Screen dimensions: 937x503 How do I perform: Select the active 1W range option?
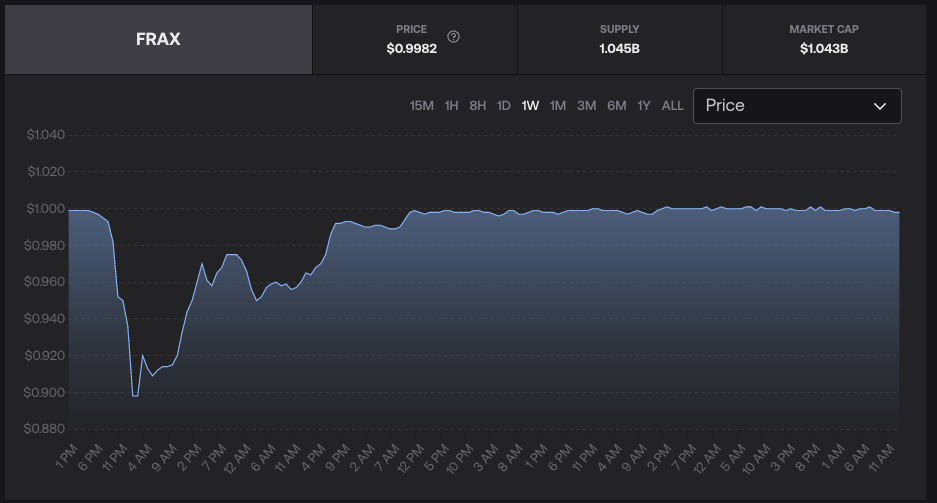(530, 106)
